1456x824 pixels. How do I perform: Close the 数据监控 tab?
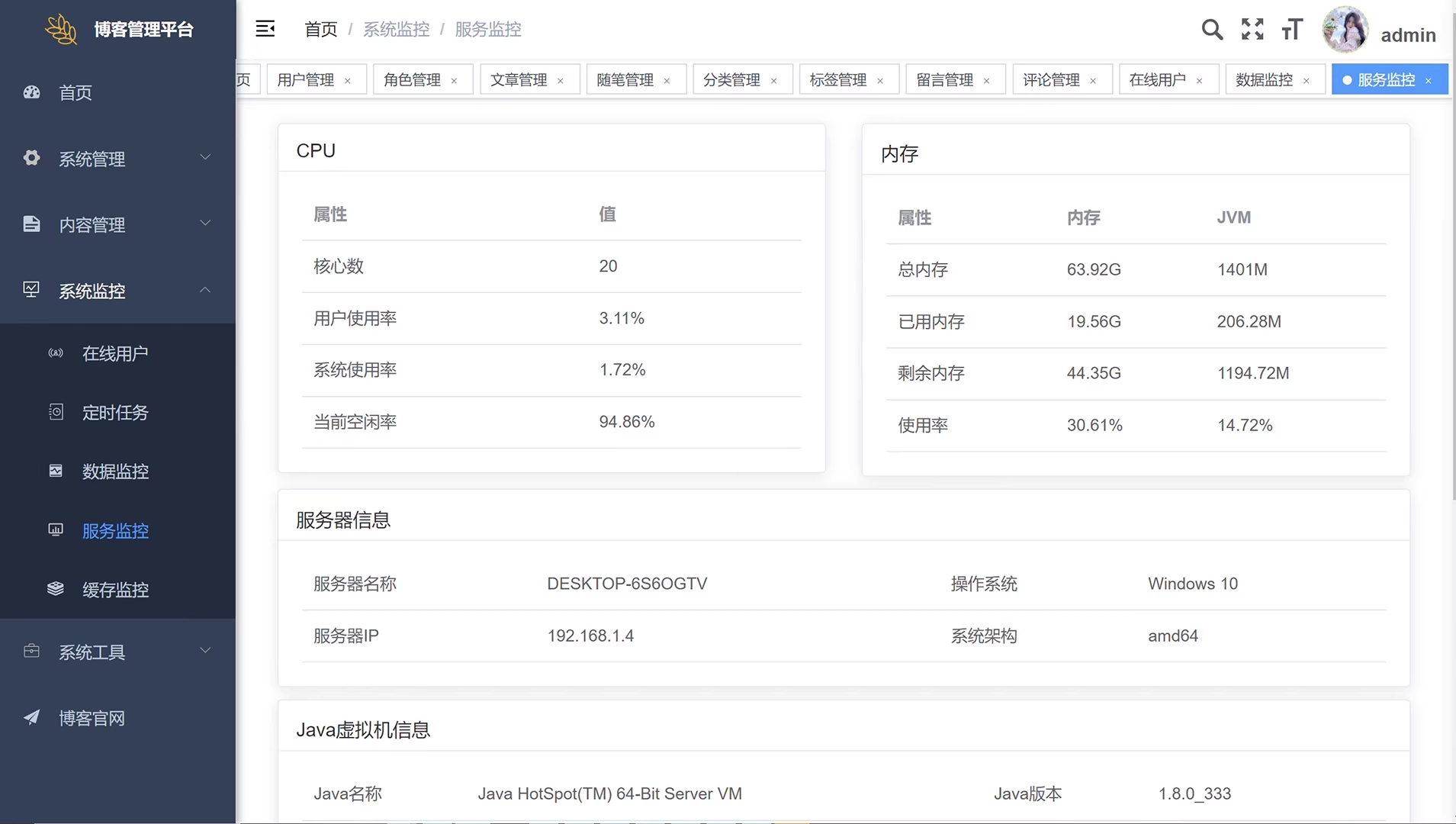coord(1306,81)
